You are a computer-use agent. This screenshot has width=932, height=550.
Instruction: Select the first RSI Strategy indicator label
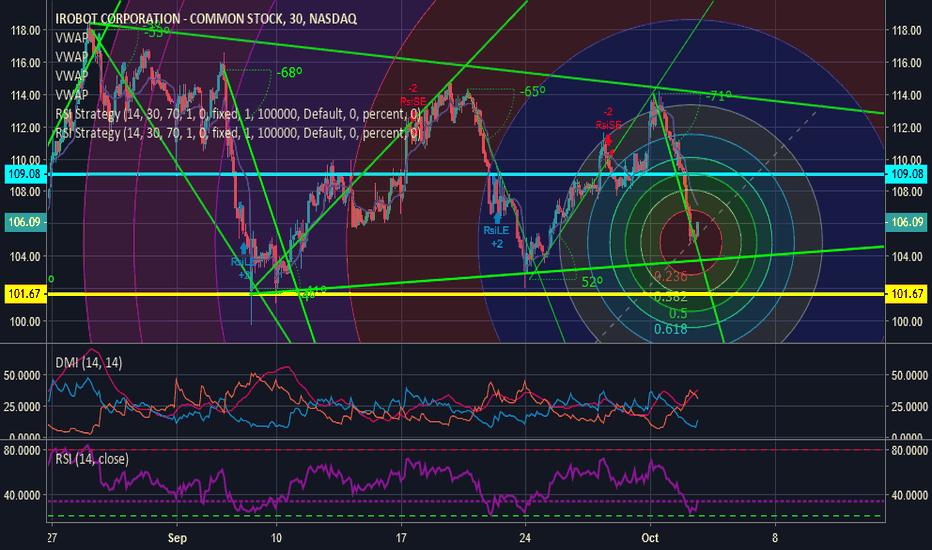[x=238, y=114]
